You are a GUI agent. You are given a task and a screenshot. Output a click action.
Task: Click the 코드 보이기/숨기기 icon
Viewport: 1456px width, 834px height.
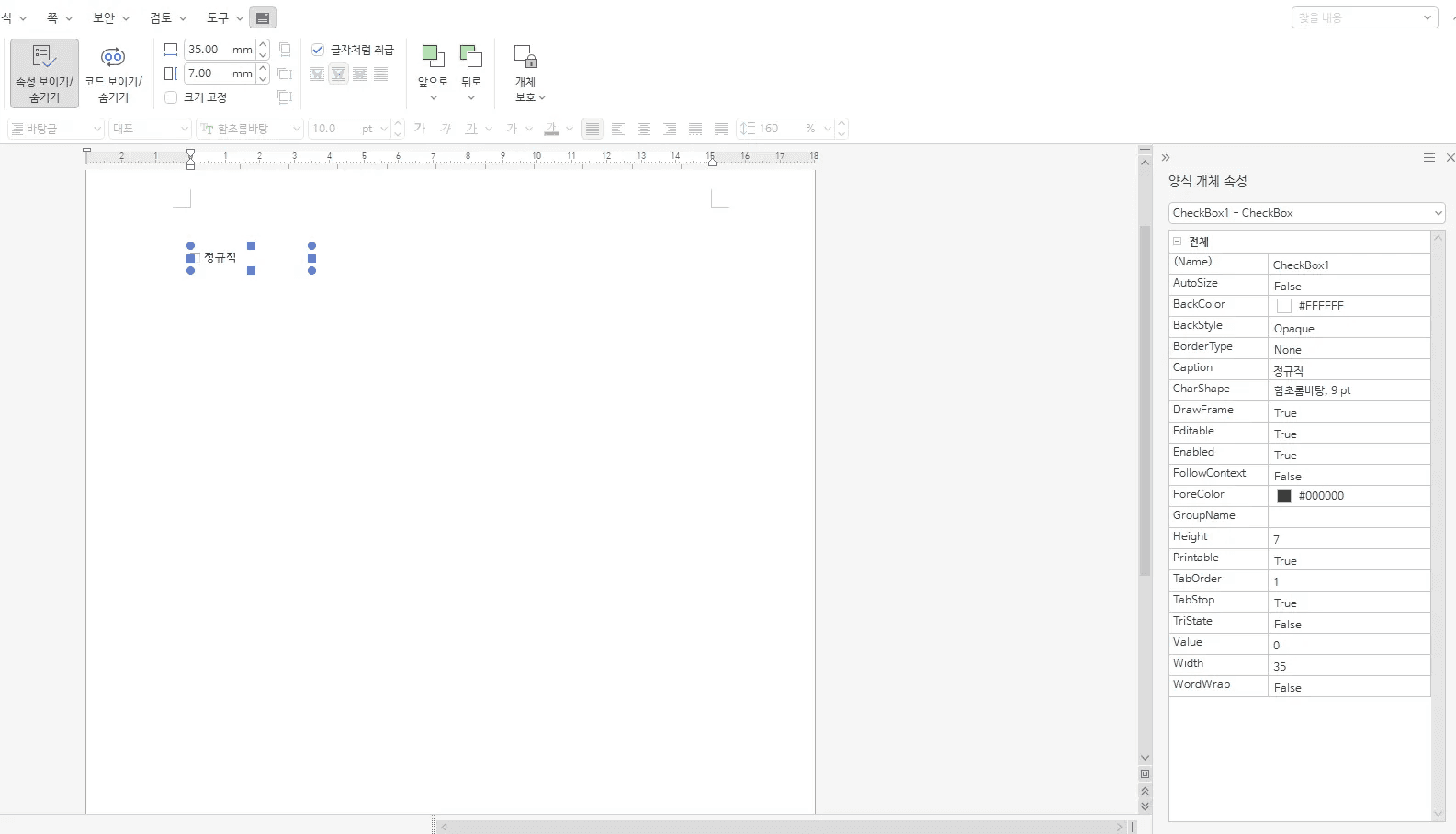(113, 58)
